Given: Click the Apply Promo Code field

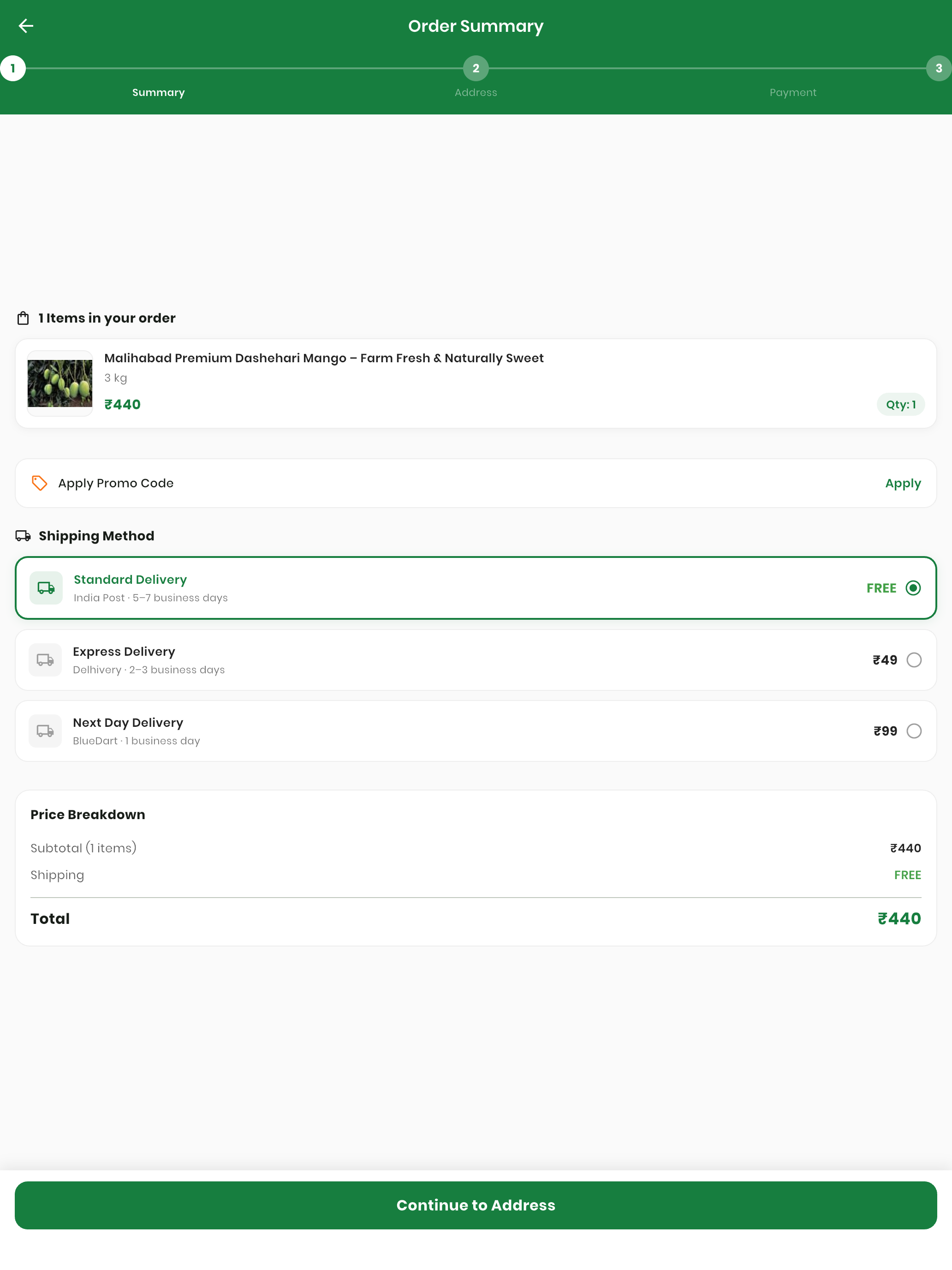Looking at the screenshot, I should tap(476, 483).
